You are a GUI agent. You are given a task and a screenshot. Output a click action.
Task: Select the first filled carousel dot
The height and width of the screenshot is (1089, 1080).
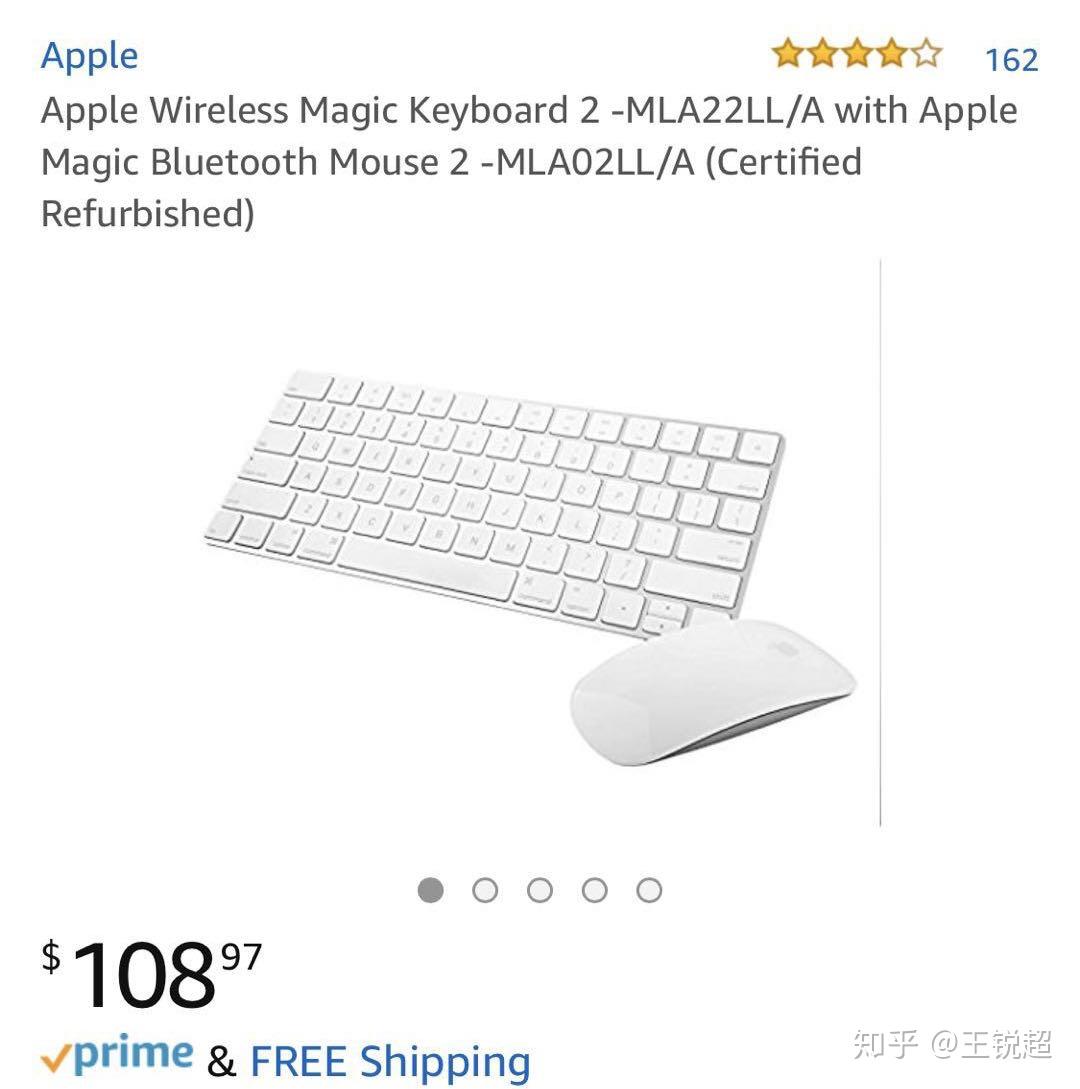coord(431,890)
